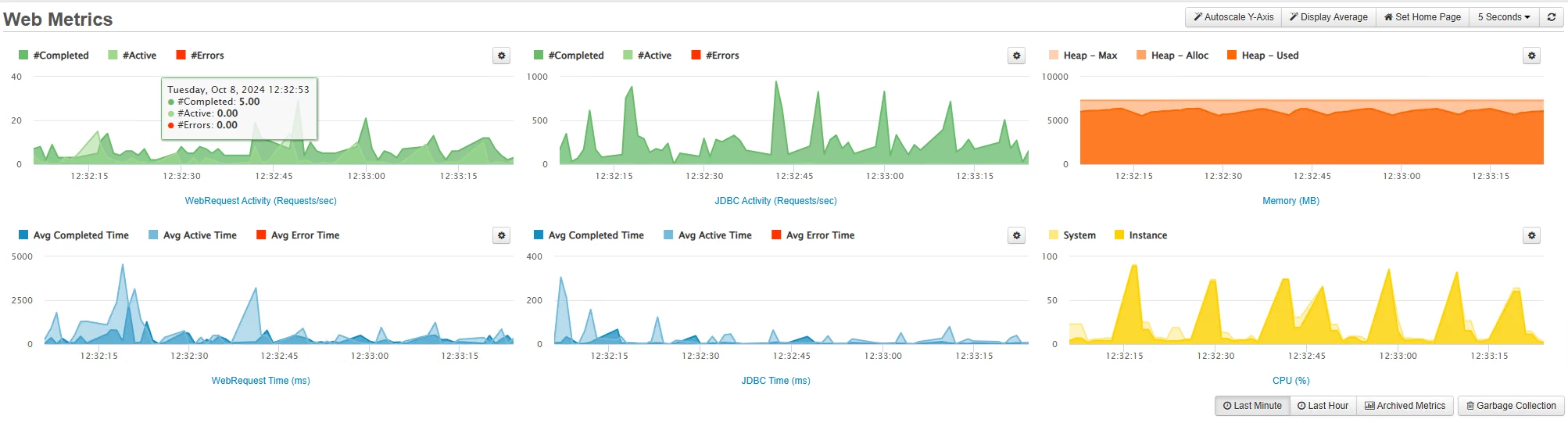Switch to Last Minute view
1568x423 pixels.
1252,406
